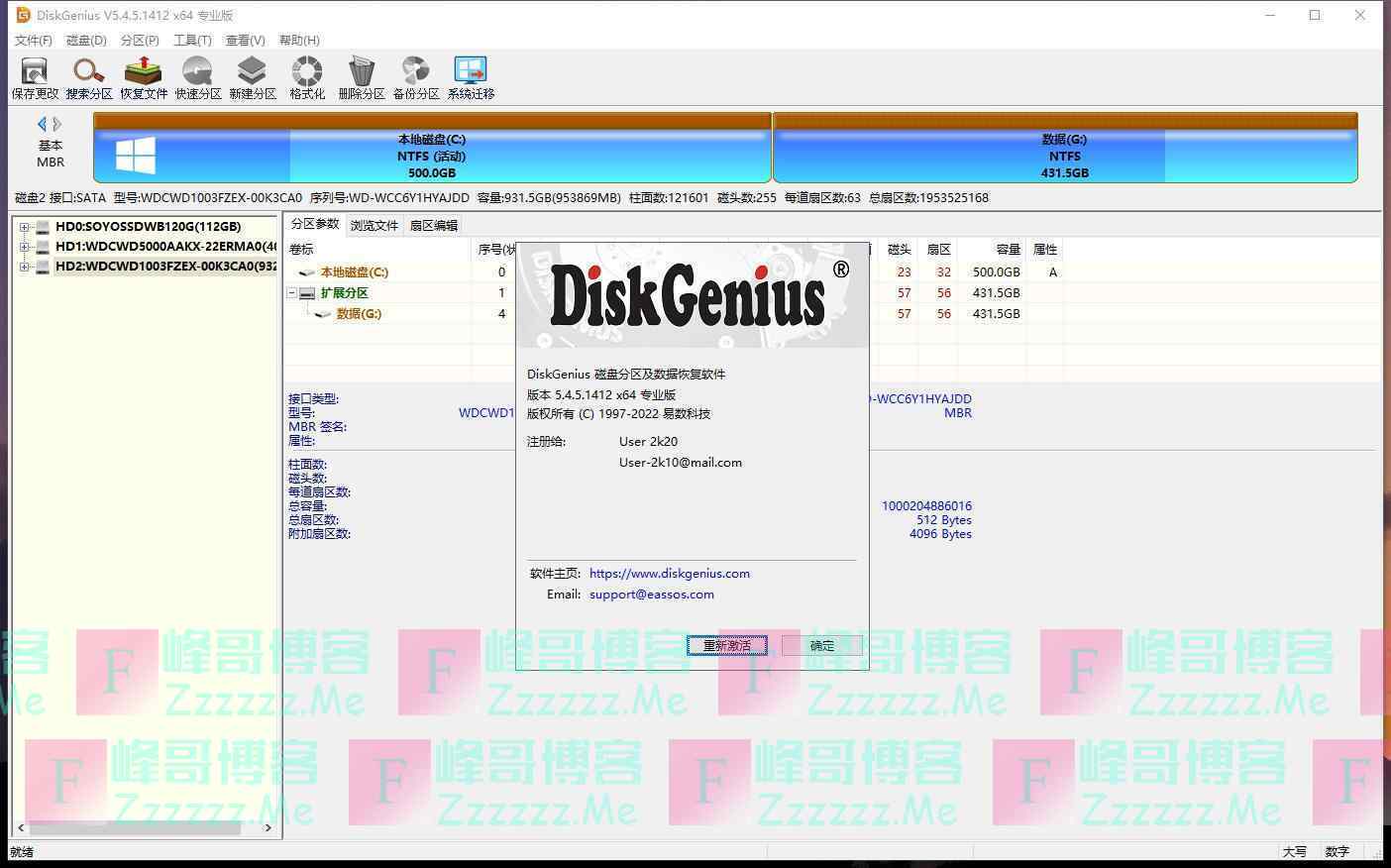Open the 文件(F) menu

click(34, 41)
